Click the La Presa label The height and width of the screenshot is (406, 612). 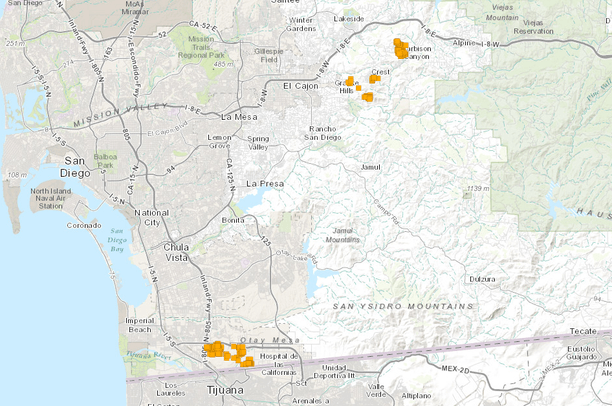[265, 183]
